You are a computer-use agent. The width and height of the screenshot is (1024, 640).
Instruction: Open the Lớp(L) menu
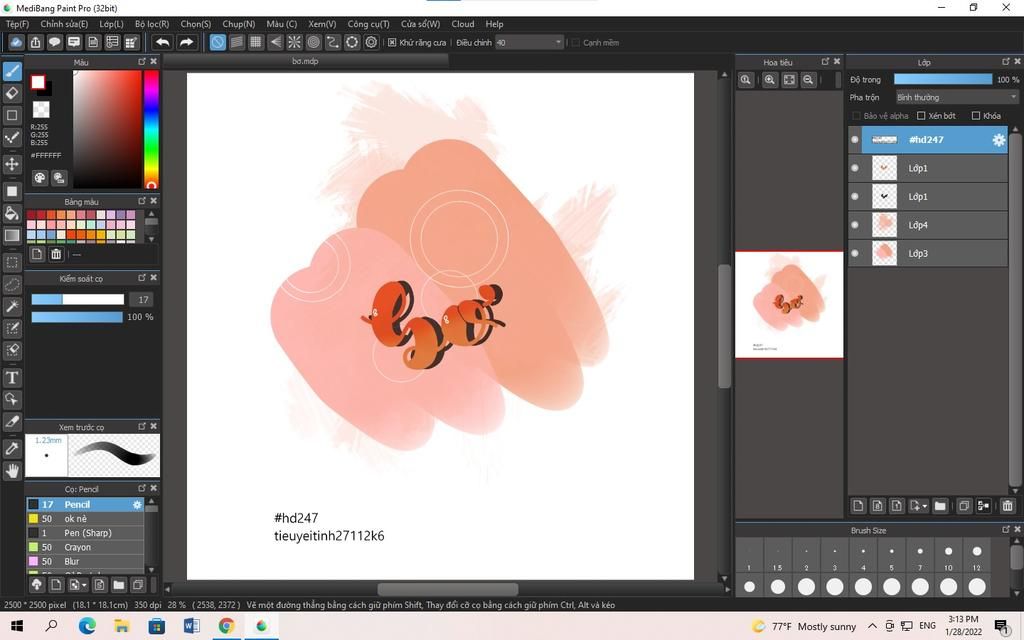pos(112,24)
